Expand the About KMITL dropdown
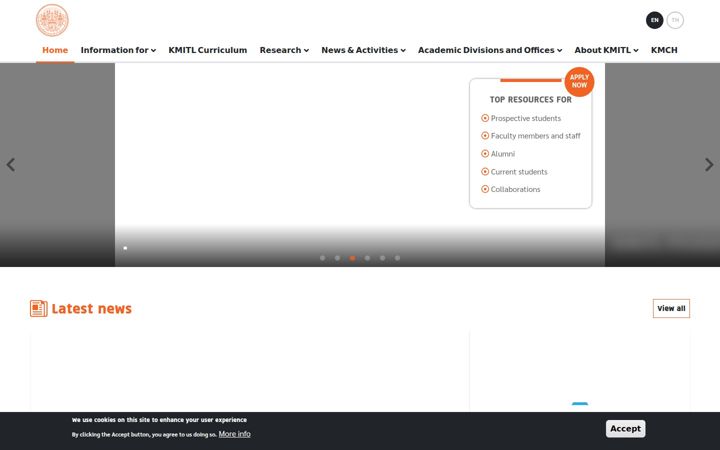The height and width of the screenshot is (450, 720). click(606, 50)
